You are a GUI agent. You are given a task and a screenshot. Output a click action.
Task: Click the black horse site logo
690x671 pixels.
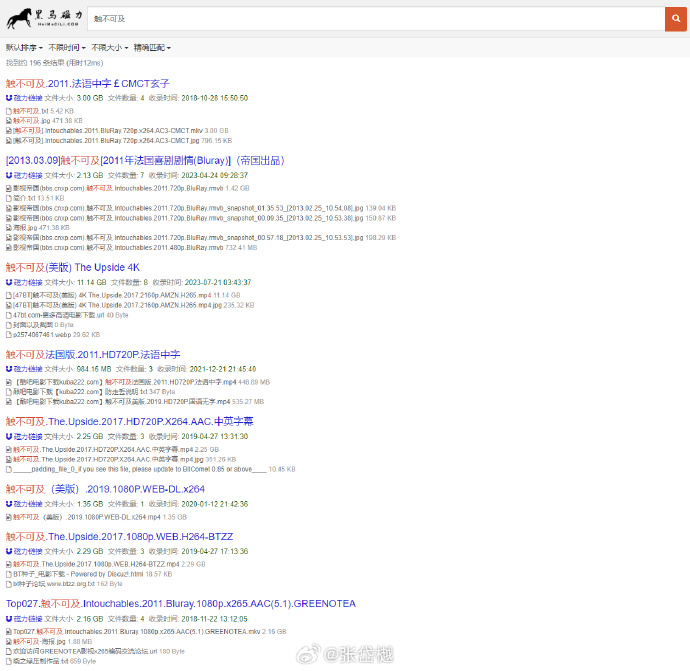(44, 18)
